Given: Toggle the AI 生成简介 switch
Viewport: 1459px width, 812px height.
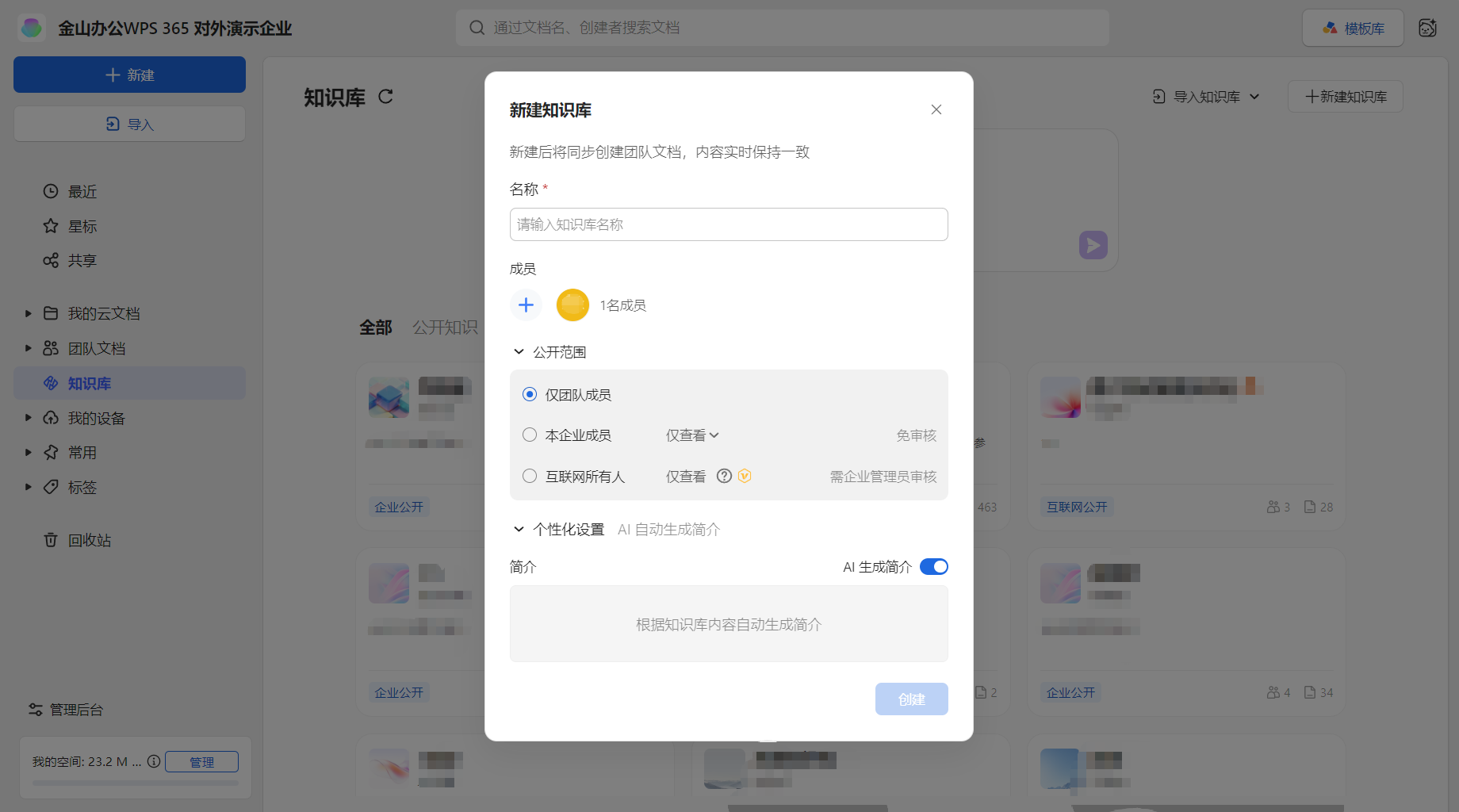Looking at the screenshot, I should tap(934, 566).
